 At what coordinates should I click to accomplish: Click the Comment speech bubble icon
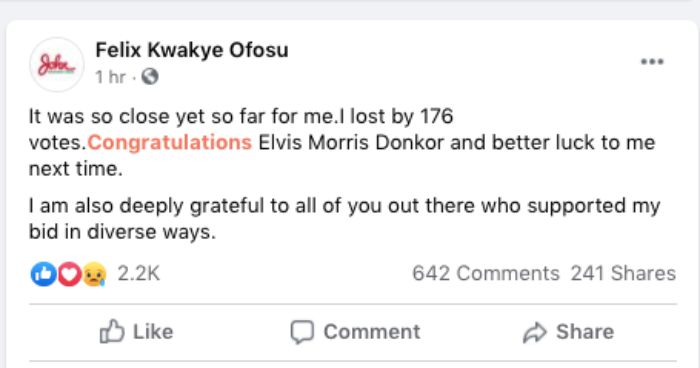pos(302,332)
